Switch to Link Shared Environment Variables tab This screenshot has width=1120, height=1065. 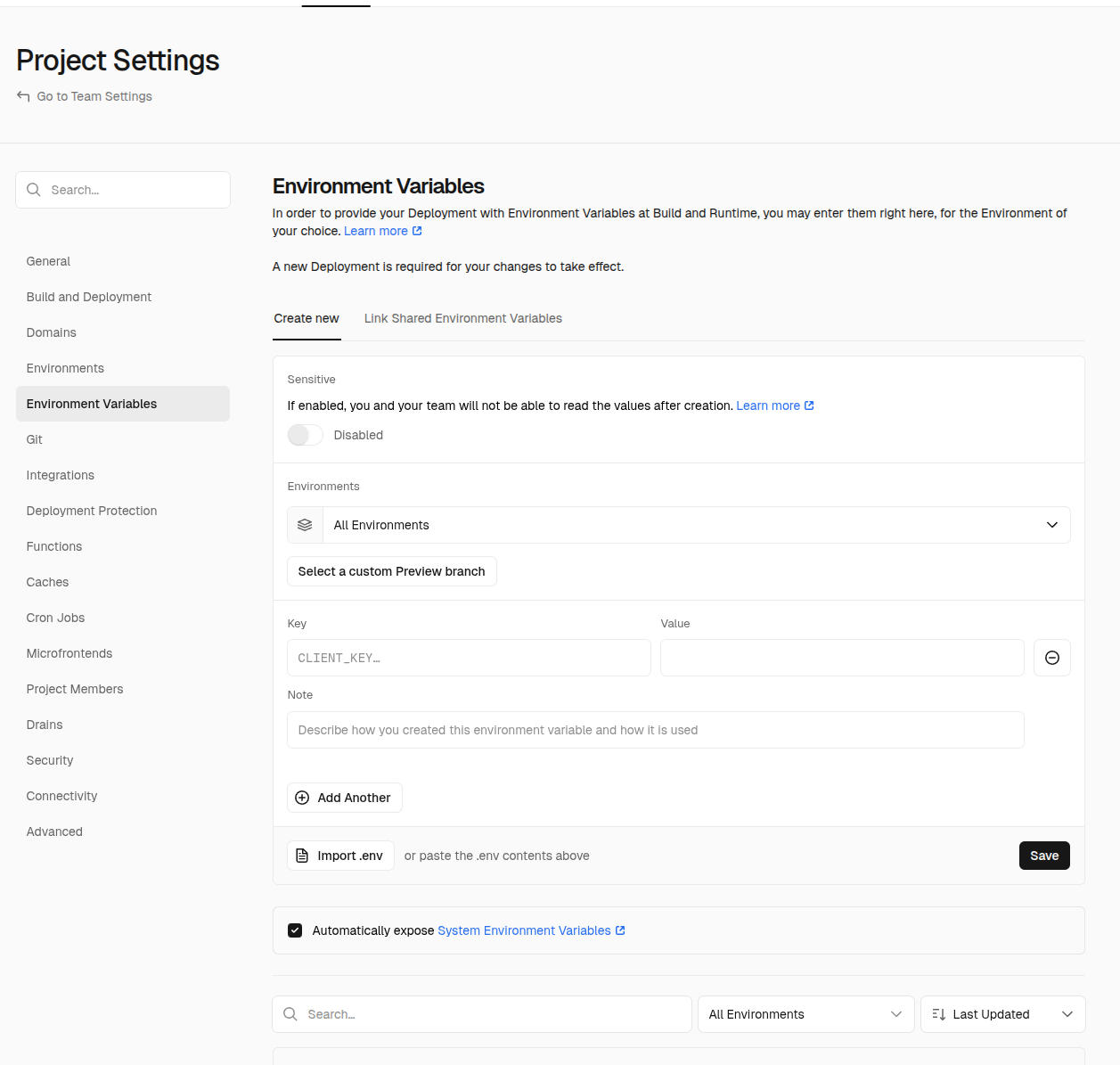pos(462,318)
